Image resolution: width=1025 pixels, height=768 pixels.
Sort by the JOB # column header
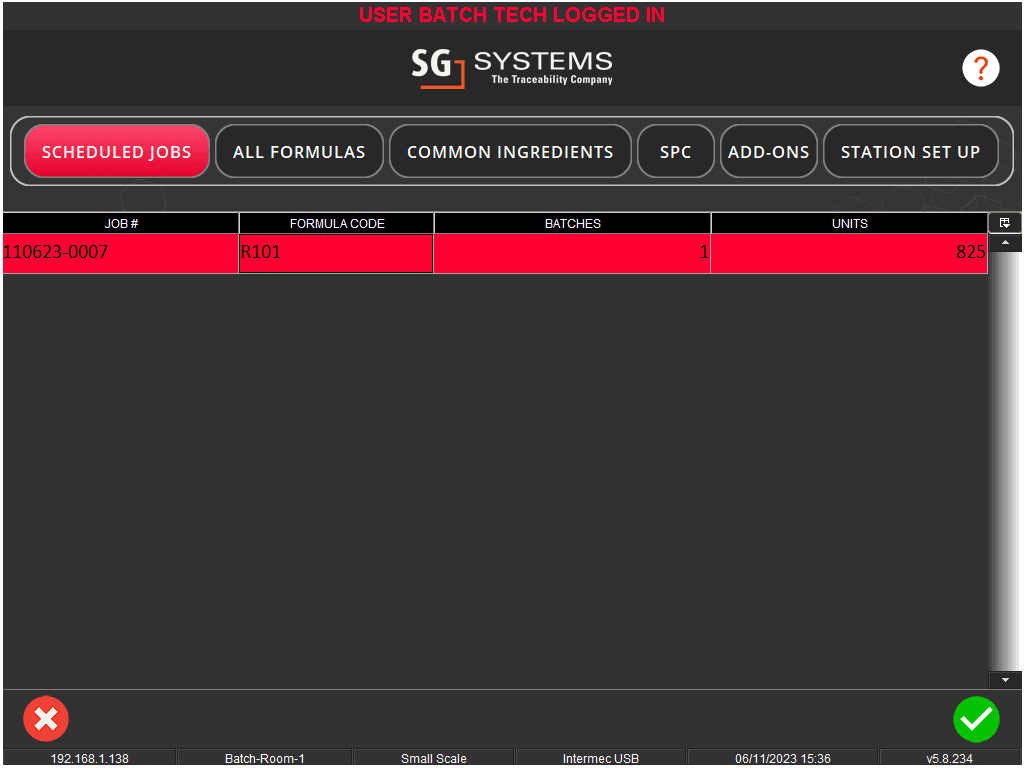click(120, 222)
